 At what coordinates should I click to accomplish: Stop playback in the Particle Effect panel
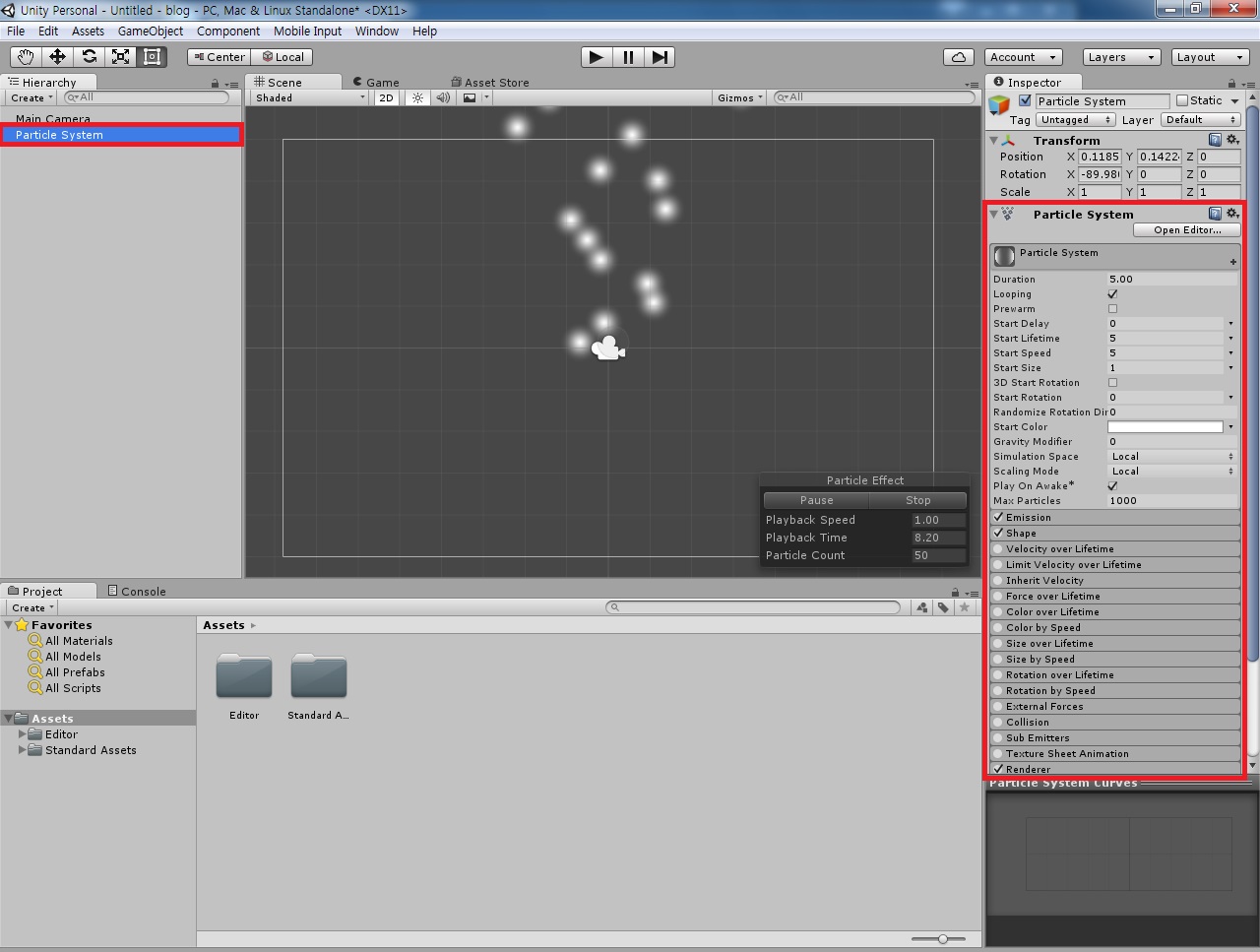[917, 500]
